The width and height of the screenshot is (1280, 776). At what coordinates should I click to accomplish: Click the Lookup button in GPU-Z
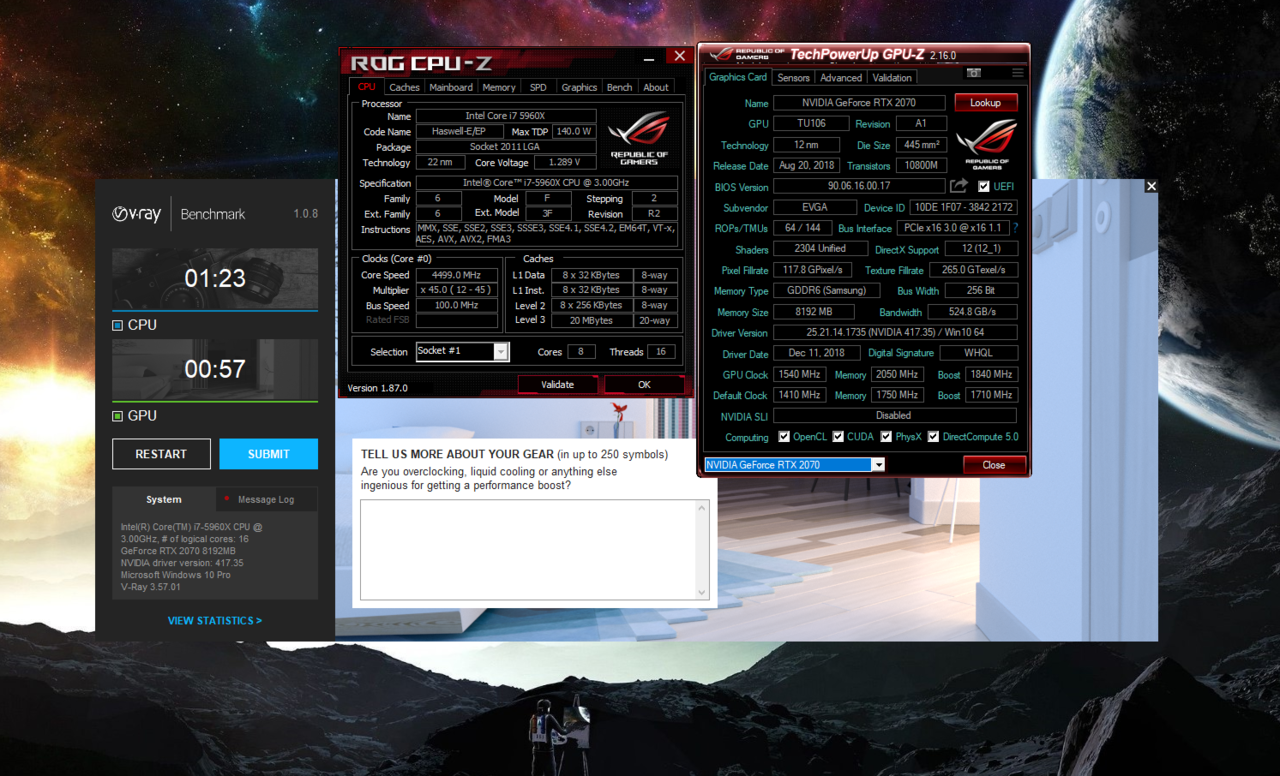click(985, 102)
